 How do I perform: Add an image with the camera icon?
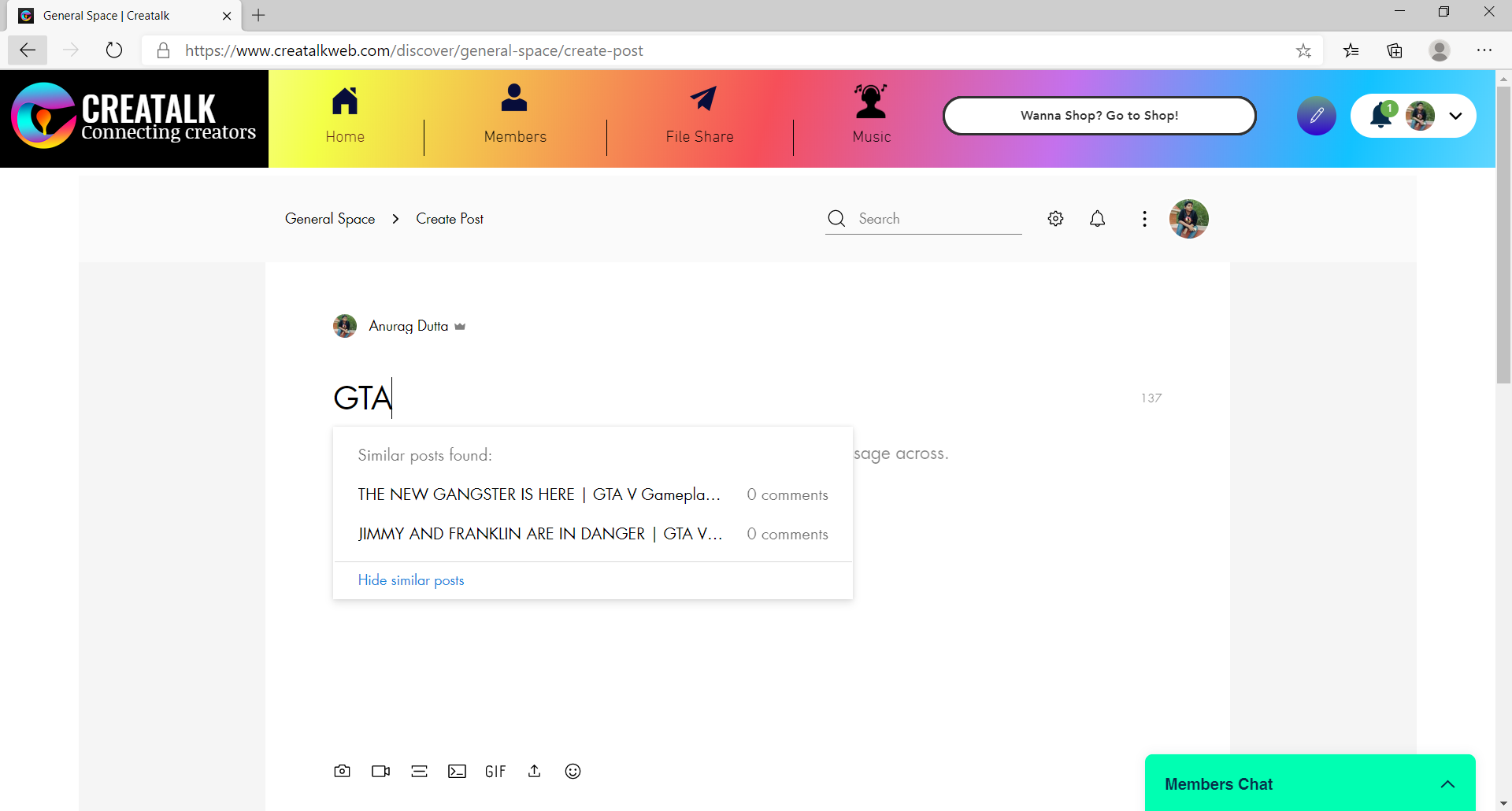[x=342, y=771]
